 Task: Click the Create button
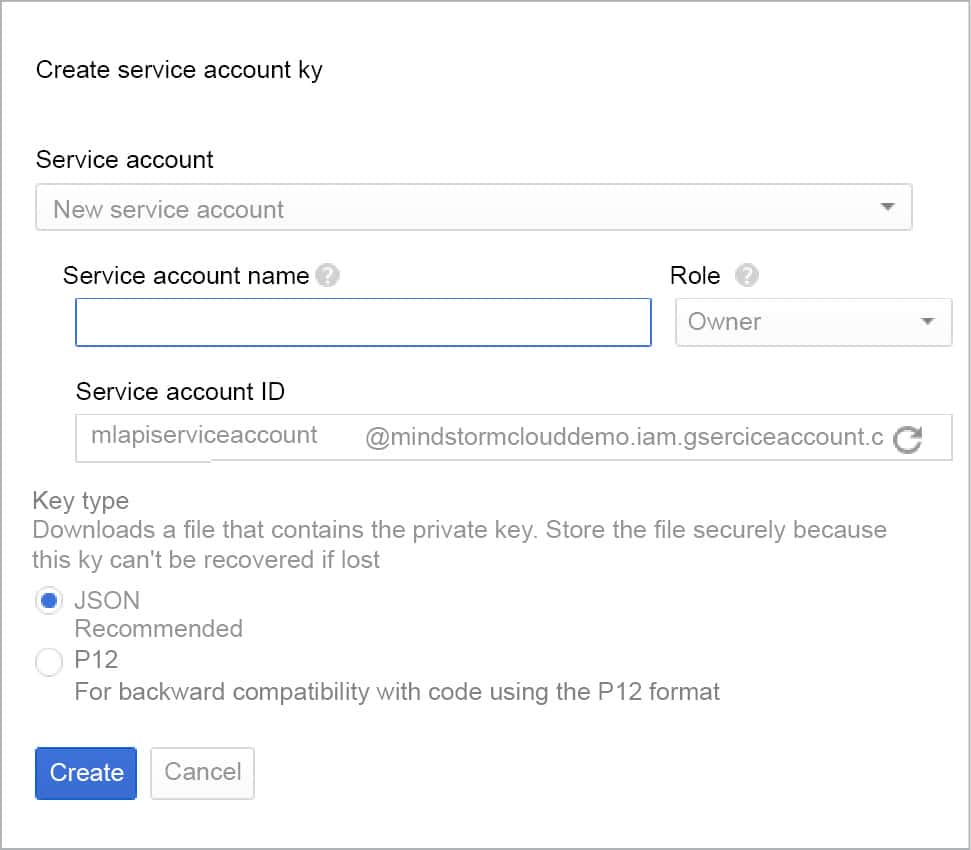85,773
